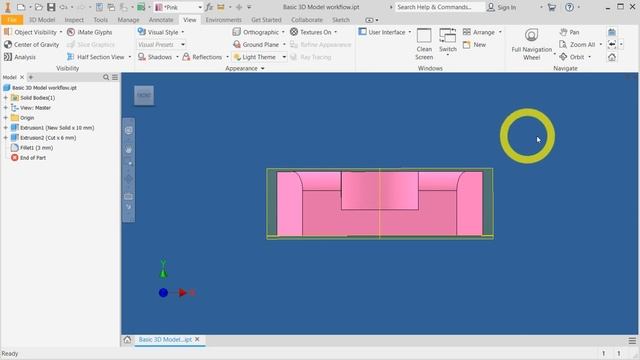Toggle the Analysis visibility
This screenshot has width=640, height=360.
[20, 57]
